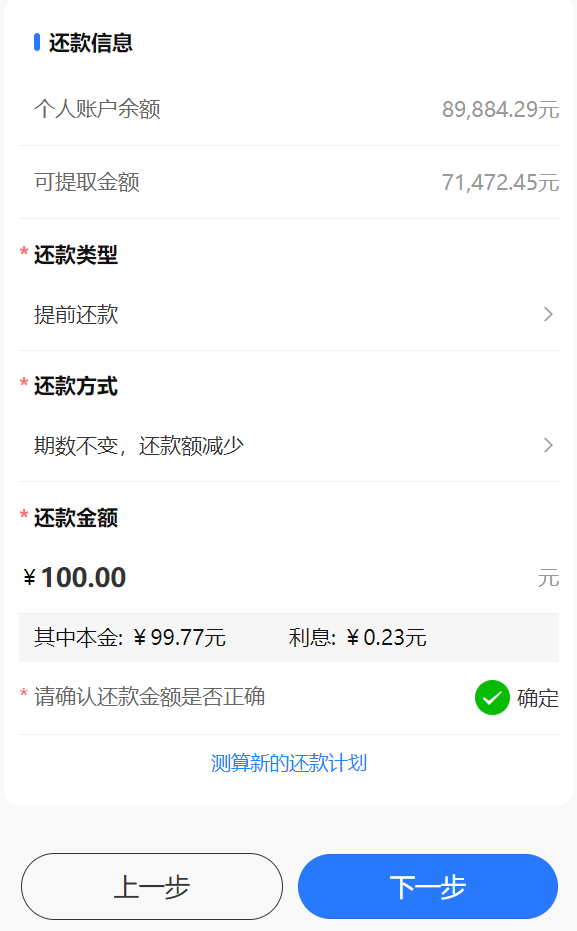The height and width of the screenshot is (931, 577).
Task: Click 请确认还款金额是否正确 prompt text
Action: pos(150,697)
